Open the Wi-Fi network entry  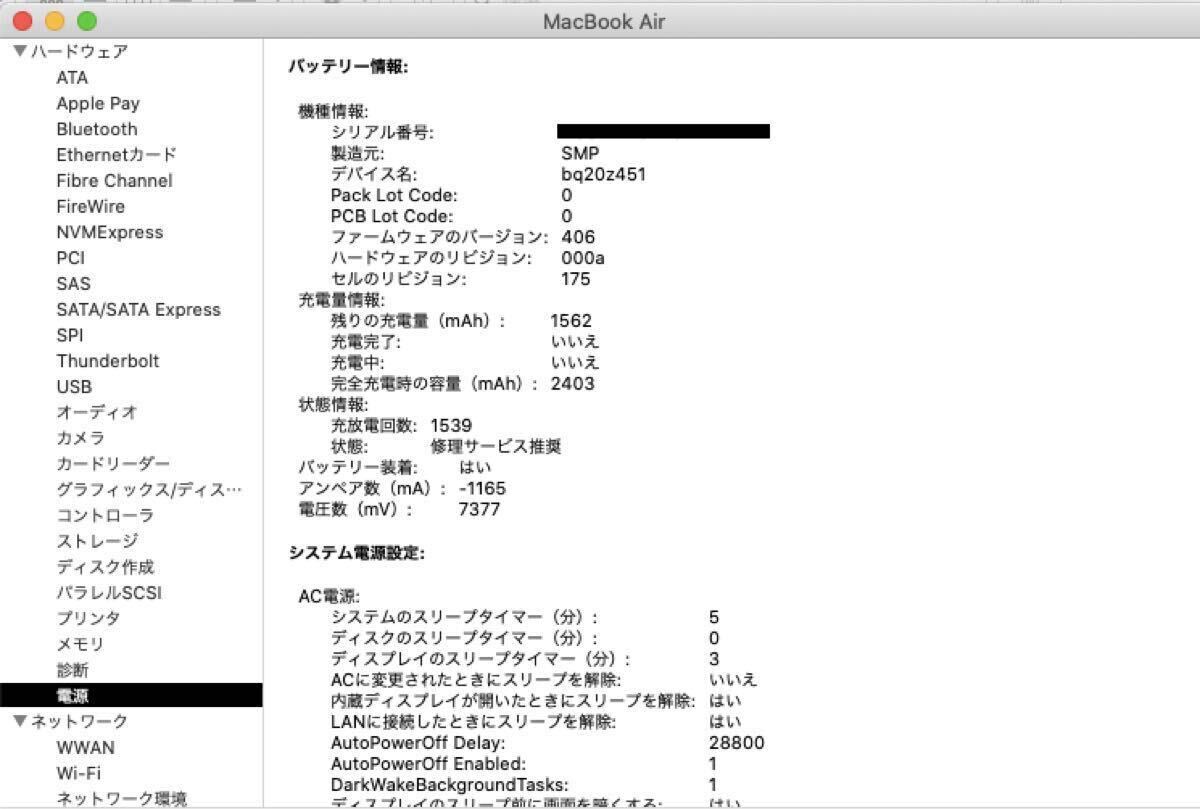[x=78, y=773]
